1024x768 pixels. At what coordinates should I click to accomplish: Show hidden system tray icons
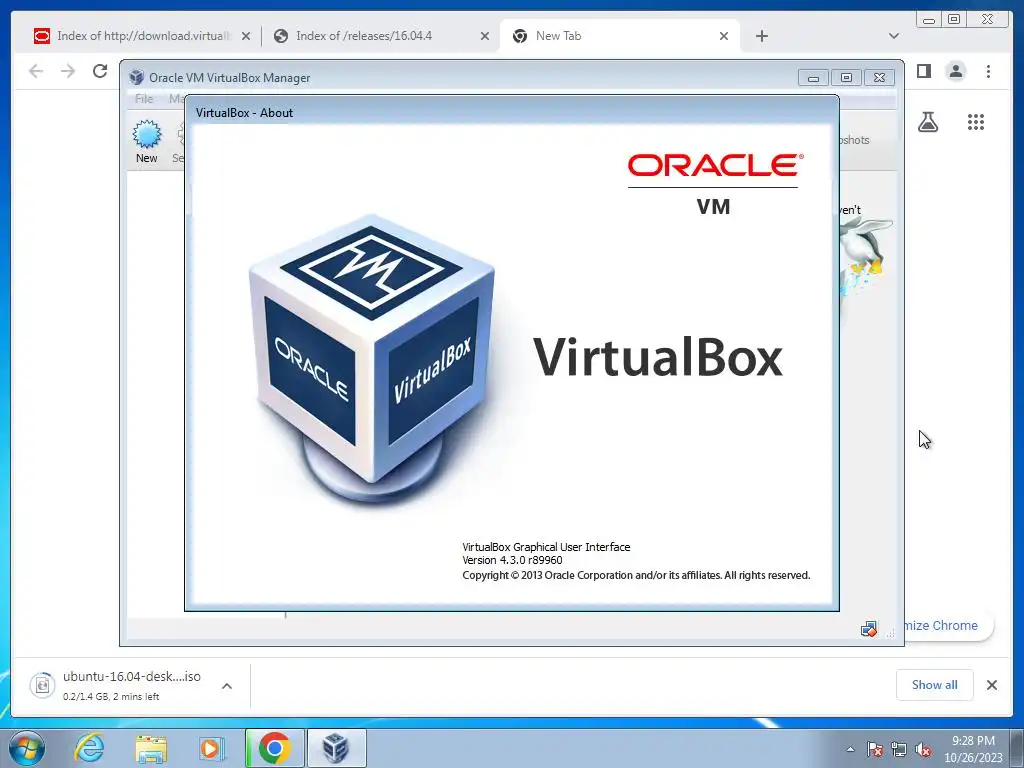pyautogui.click(x=850, y=749)
